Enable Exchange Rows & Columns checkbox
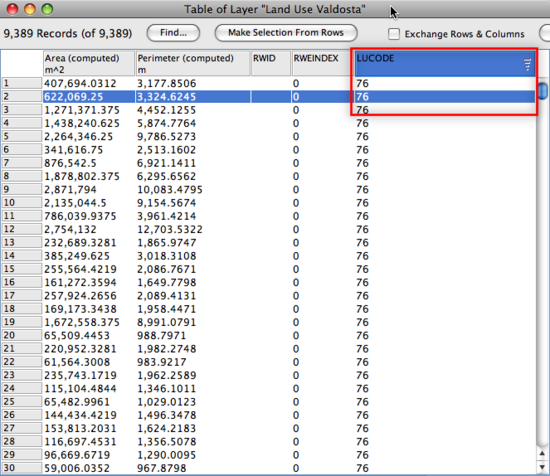This screenshot has height=476, width=550. [394, 34]
